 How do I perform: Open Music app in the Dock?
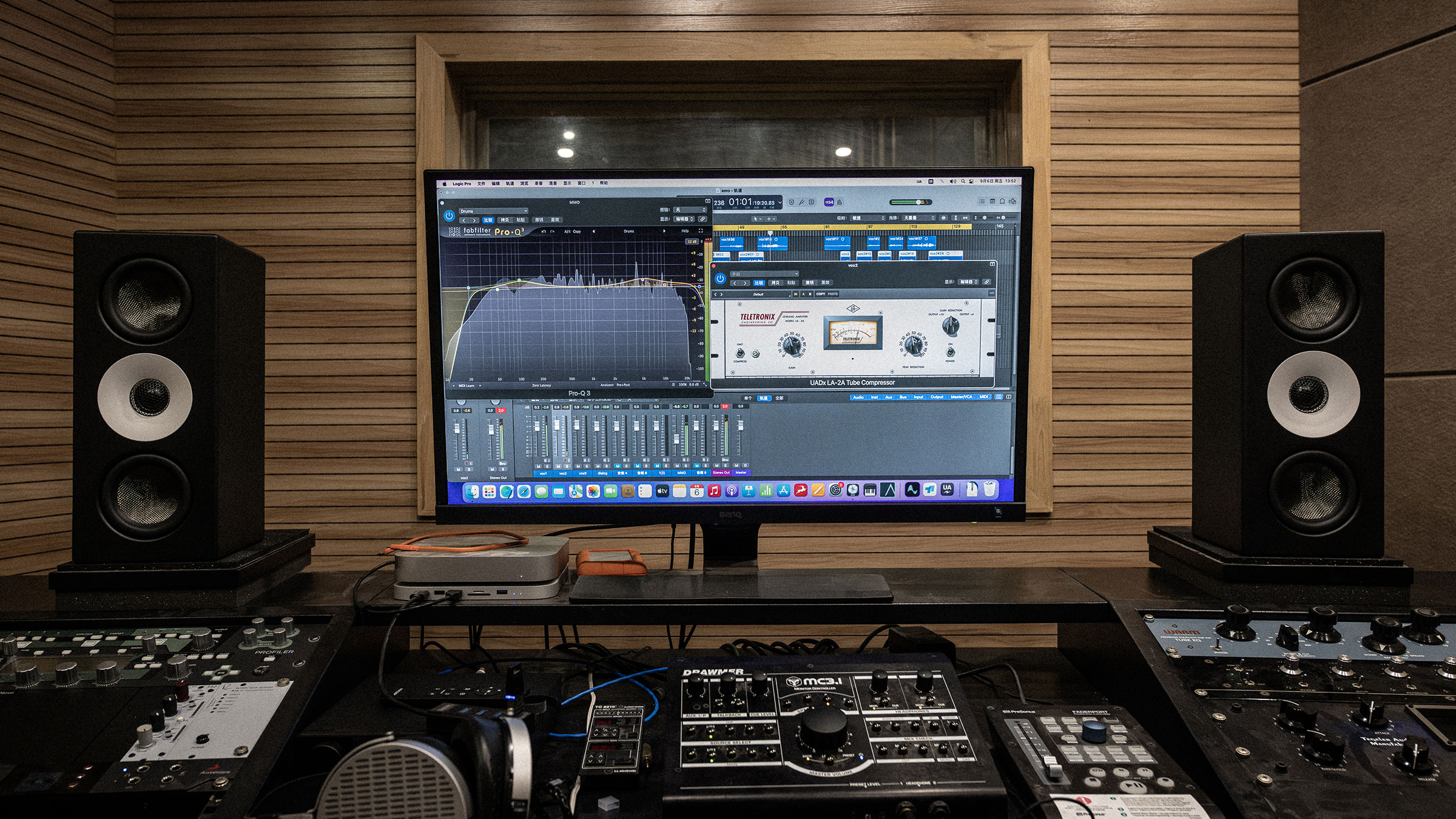(x=714, y=490)
